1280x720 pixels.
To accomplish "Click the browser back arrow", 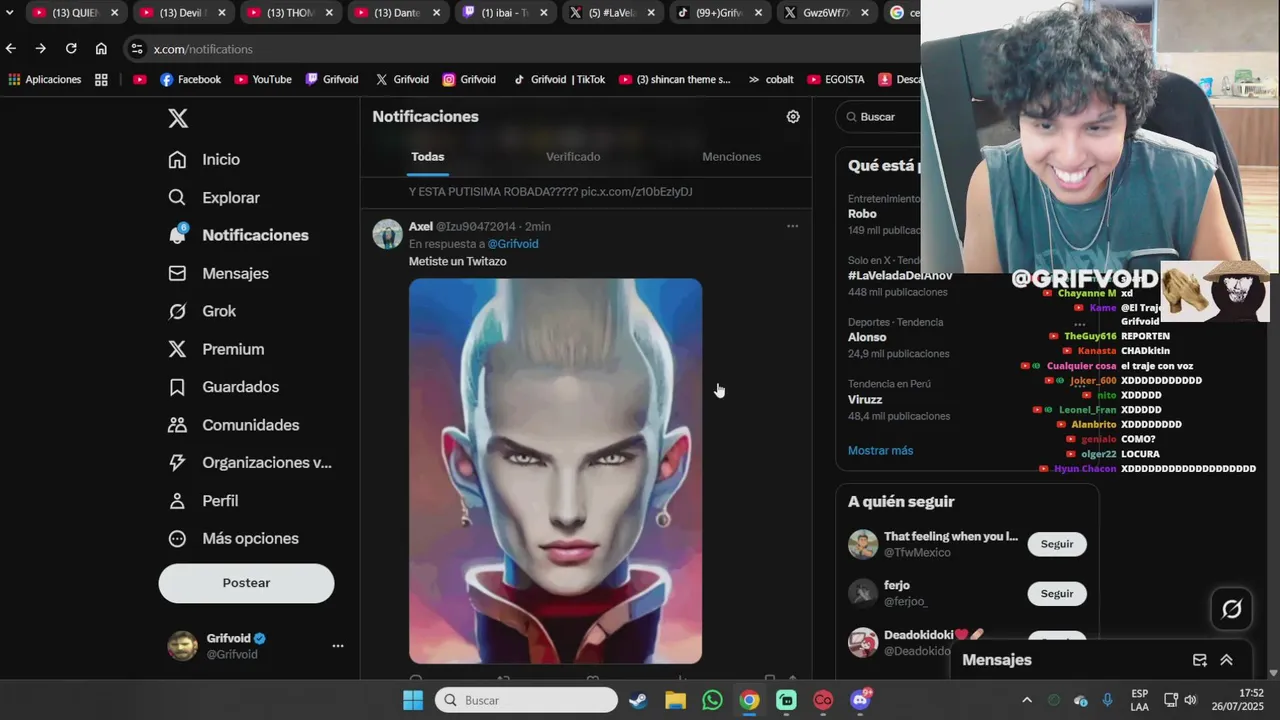I will 11,48.
